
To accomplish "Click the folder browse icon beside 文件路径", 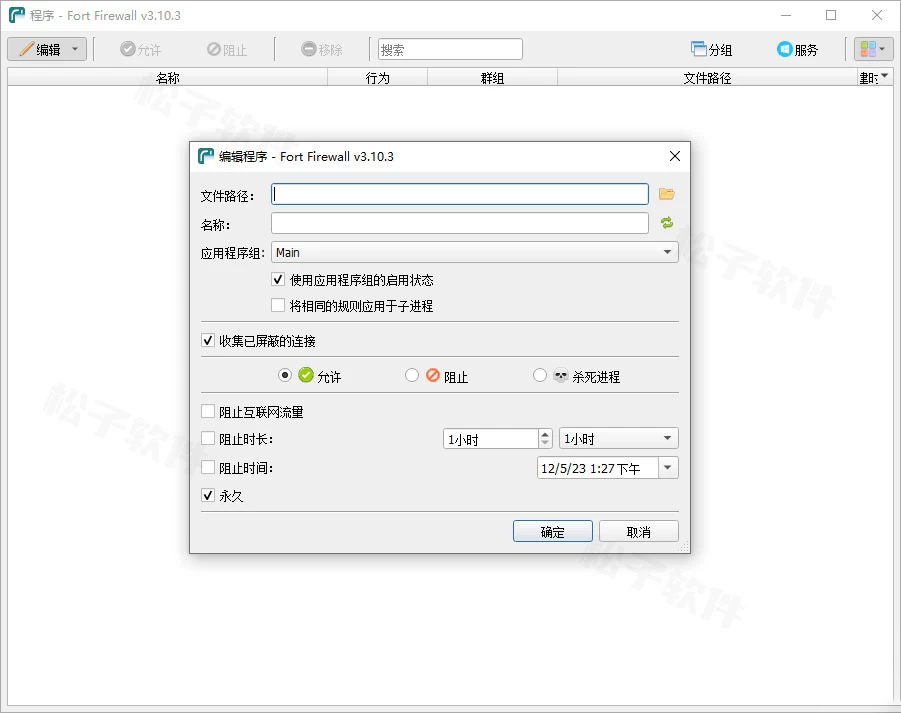I will tap(667, 194).
